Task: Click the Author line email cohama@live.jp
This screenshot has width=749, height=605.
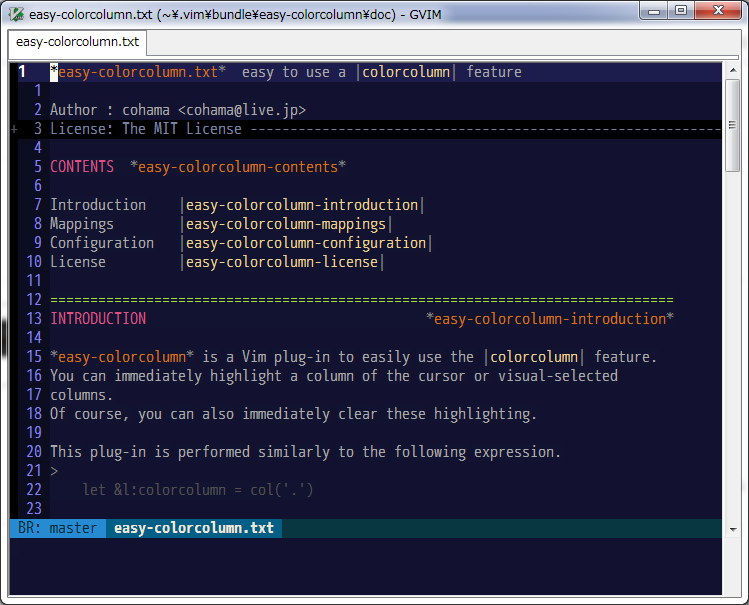Action: tap(242, 110)
